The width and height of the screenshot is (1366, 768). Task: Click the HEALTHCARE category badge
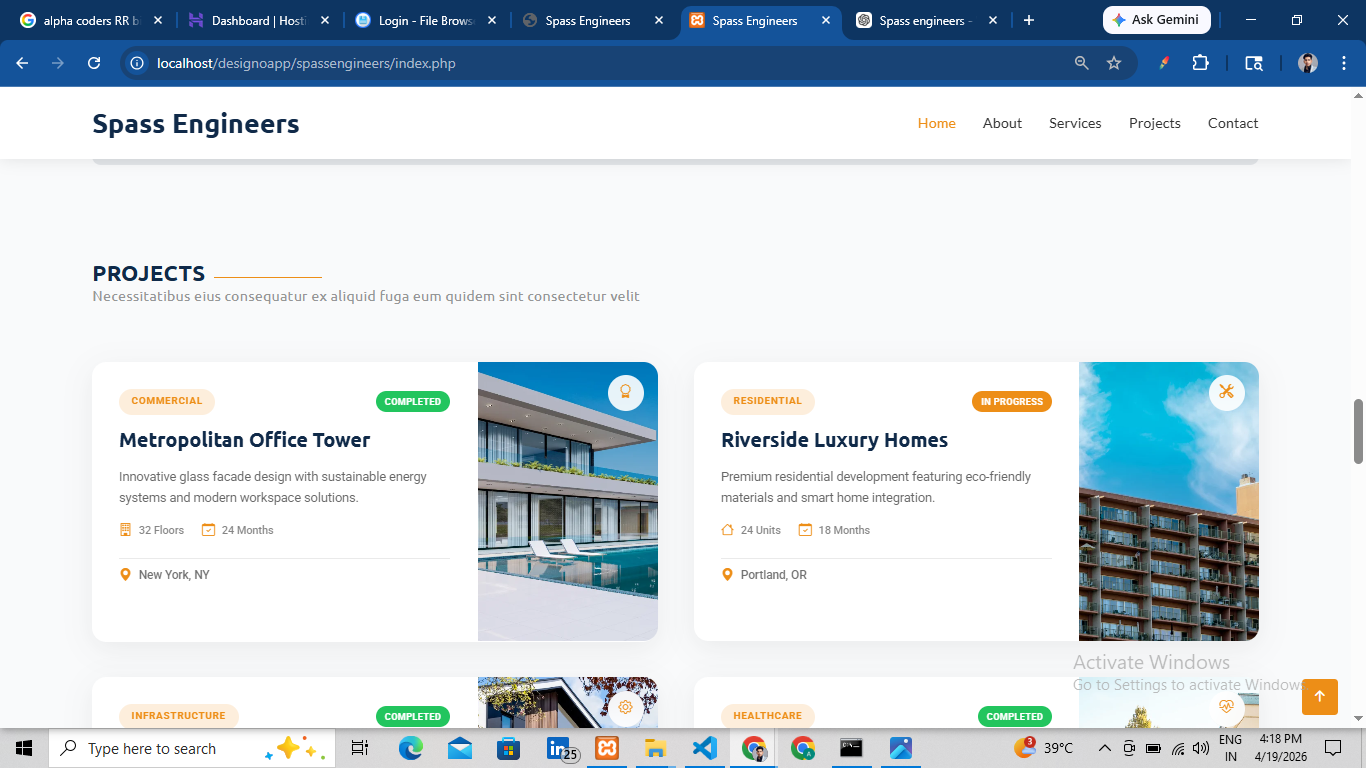768,716
